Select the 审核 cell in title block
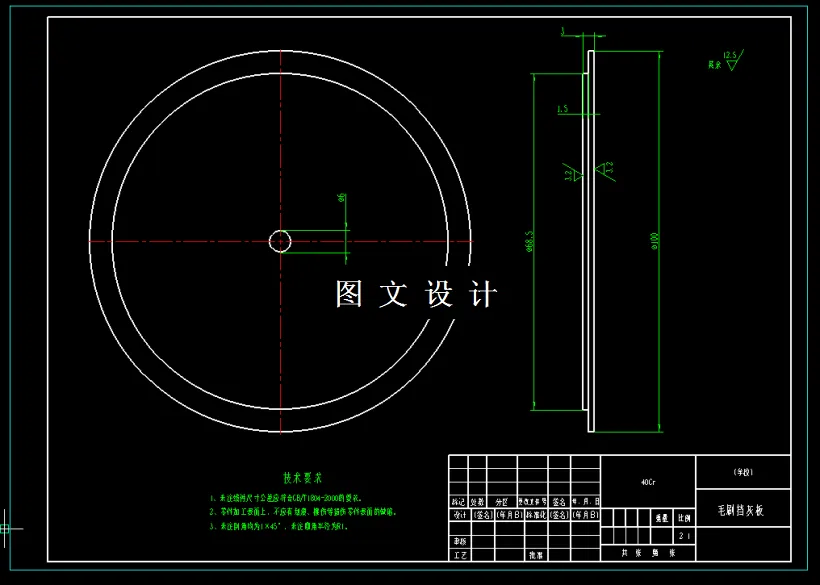 click(460, 542)
